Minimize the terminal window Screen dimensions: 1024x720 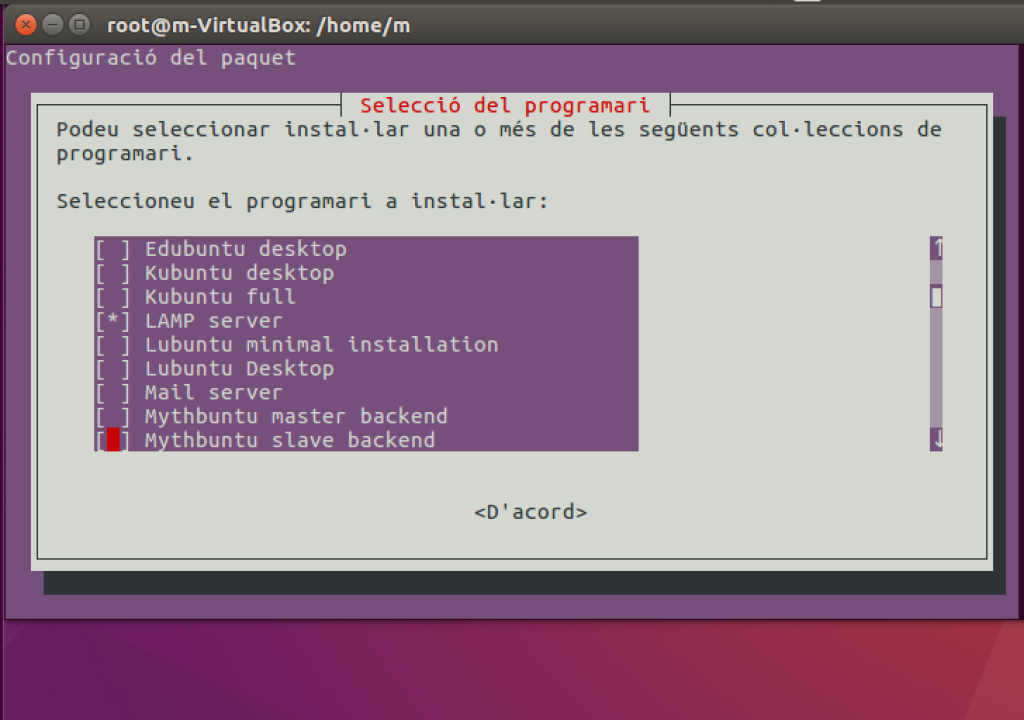tap(53, 24)
